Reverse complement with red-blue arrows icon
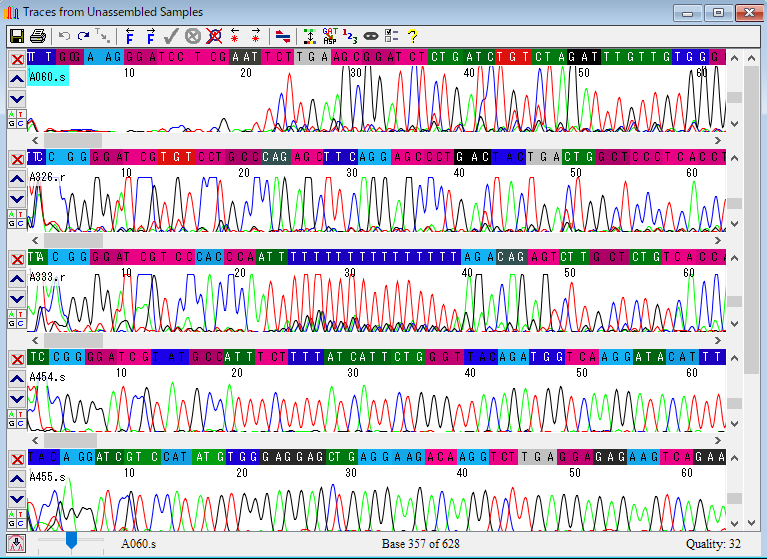The width and height of the screenshot is (767, 559). tap(282, 37)
